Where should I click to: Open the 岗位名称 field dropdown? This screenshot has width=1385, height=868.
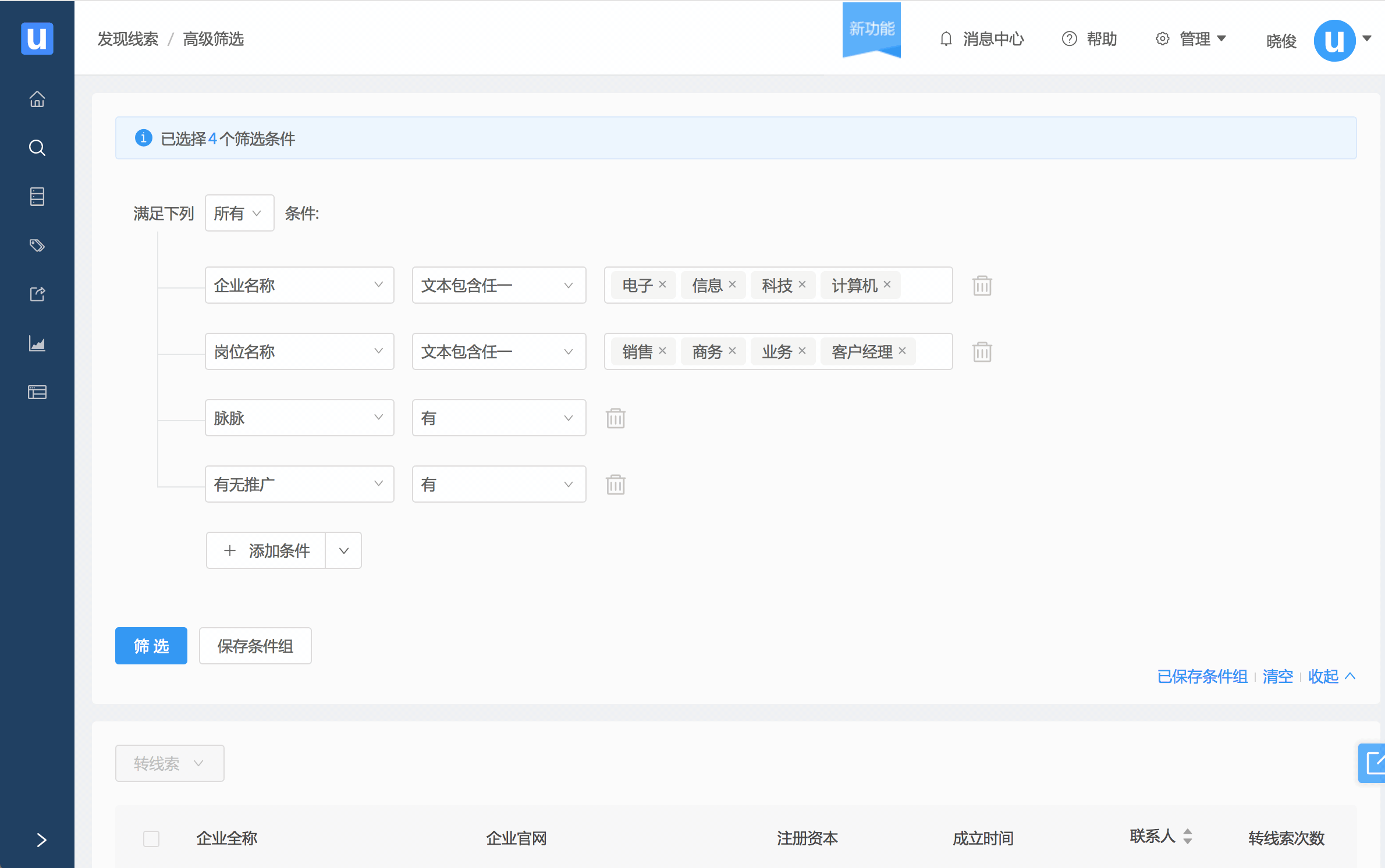tap(299, 351)
